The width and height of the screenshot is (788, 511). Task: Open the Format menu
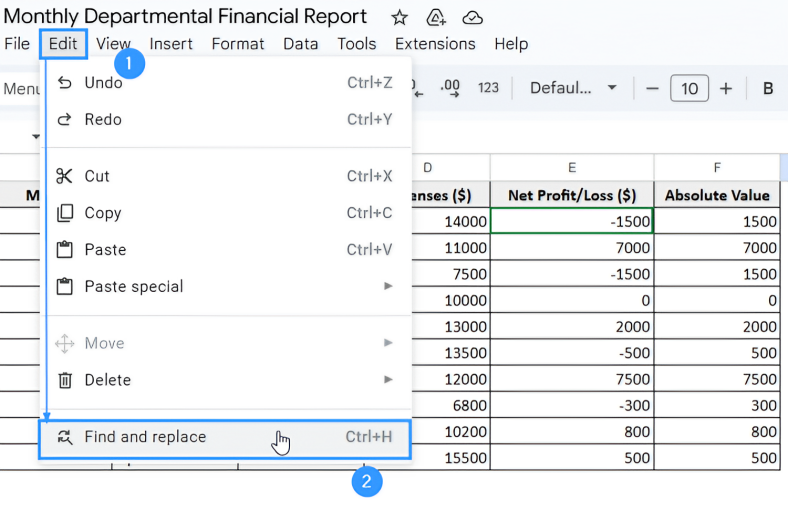pyautogui.click(x=238, y=44)
